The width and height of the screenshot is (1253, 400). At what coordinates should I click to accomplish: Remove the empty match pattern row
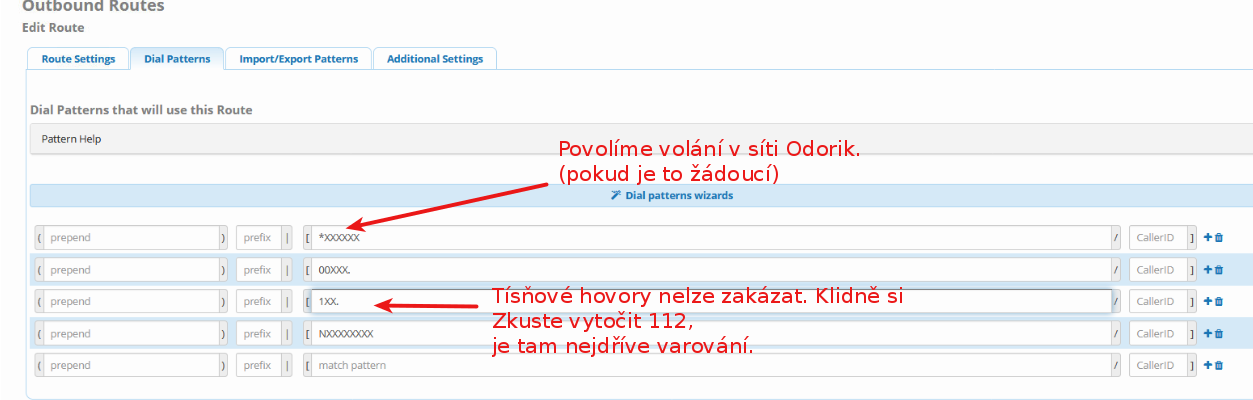point(1219,366)
